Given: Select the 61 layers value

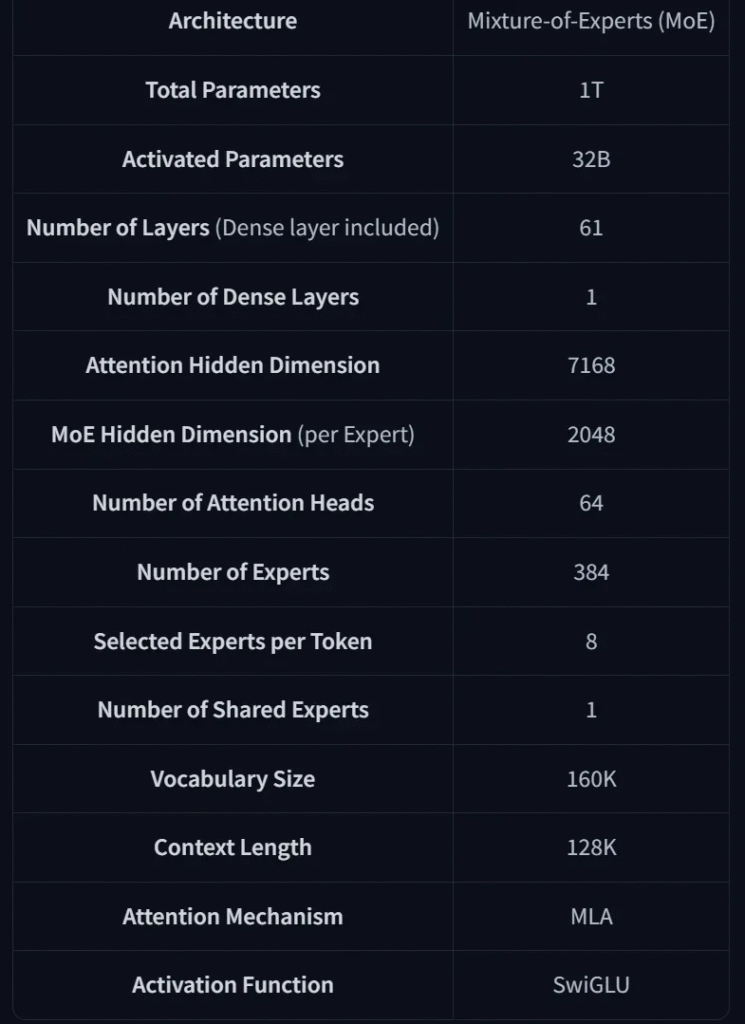Looking at the screenshot, I should tap(591, 228).
